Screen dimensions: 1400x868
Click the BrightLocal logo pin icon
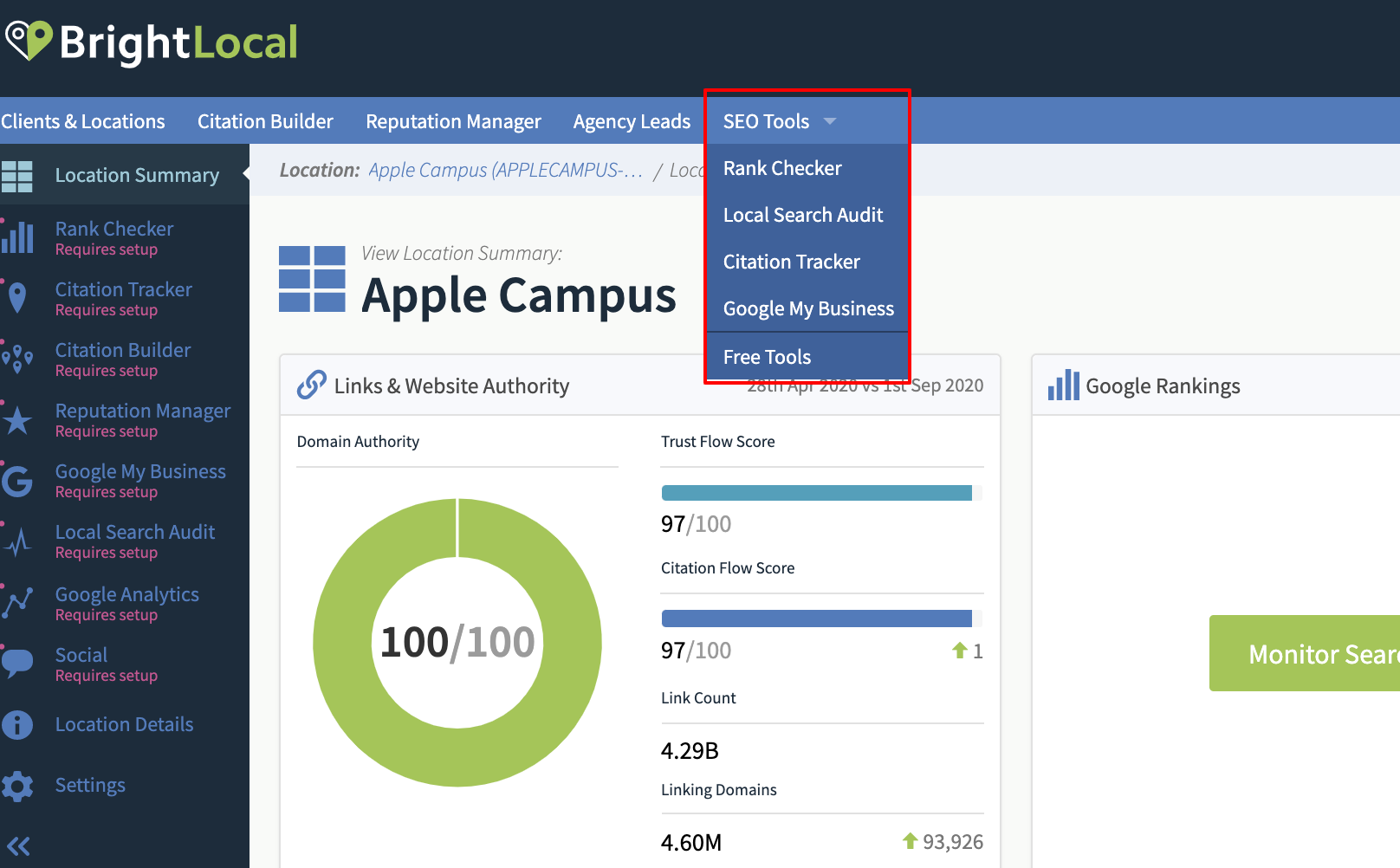[x=29, y=40]
